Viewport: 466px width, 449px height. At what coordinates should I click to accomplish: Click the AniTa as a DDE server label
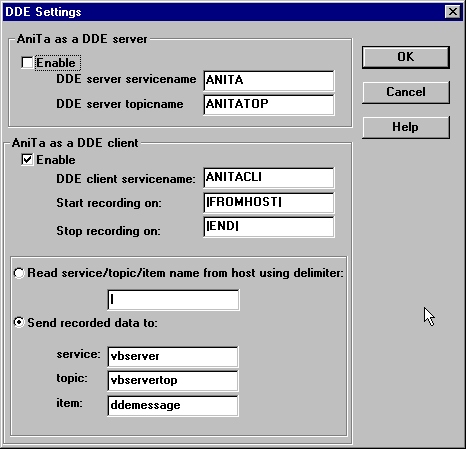pyautogui.click(x=82, y=39)
